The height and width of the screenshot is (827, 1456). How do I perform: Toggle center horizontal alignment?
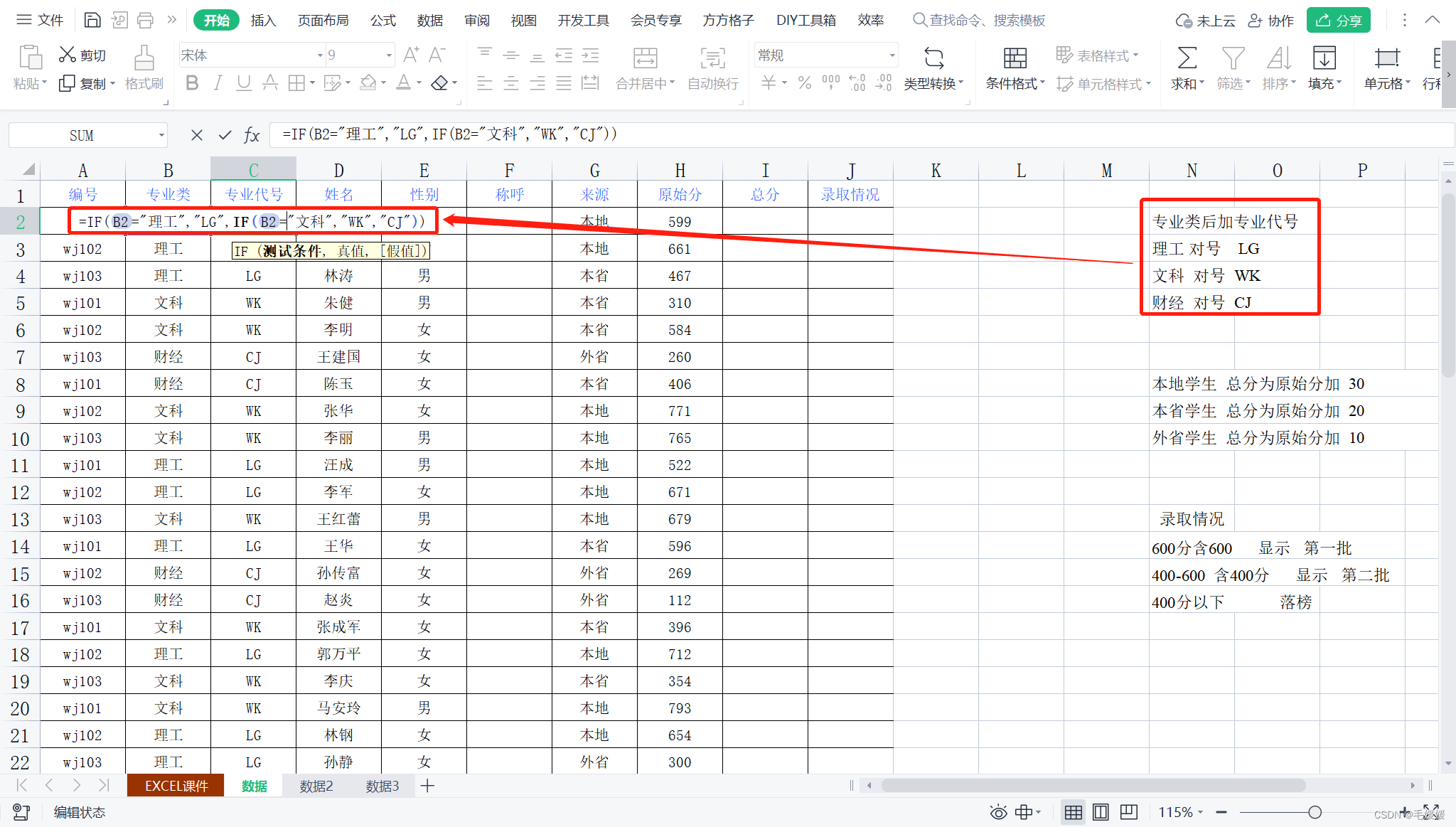(511, 83)
